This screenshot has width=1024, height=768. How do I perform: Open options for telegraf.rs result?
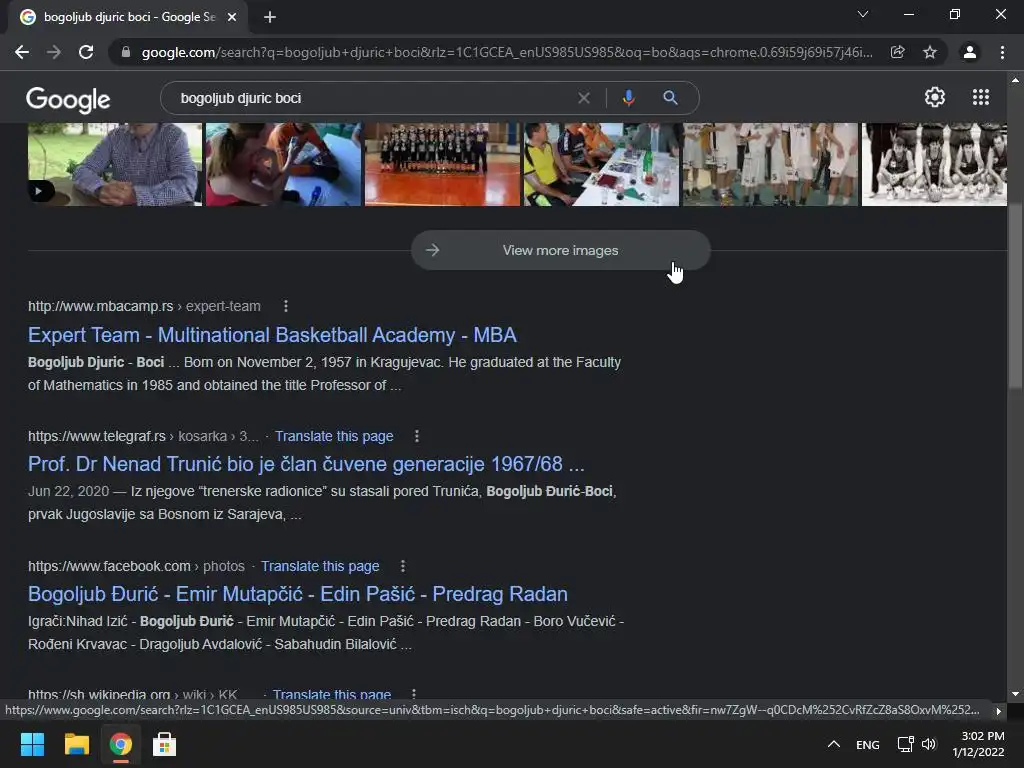(417, 436)
